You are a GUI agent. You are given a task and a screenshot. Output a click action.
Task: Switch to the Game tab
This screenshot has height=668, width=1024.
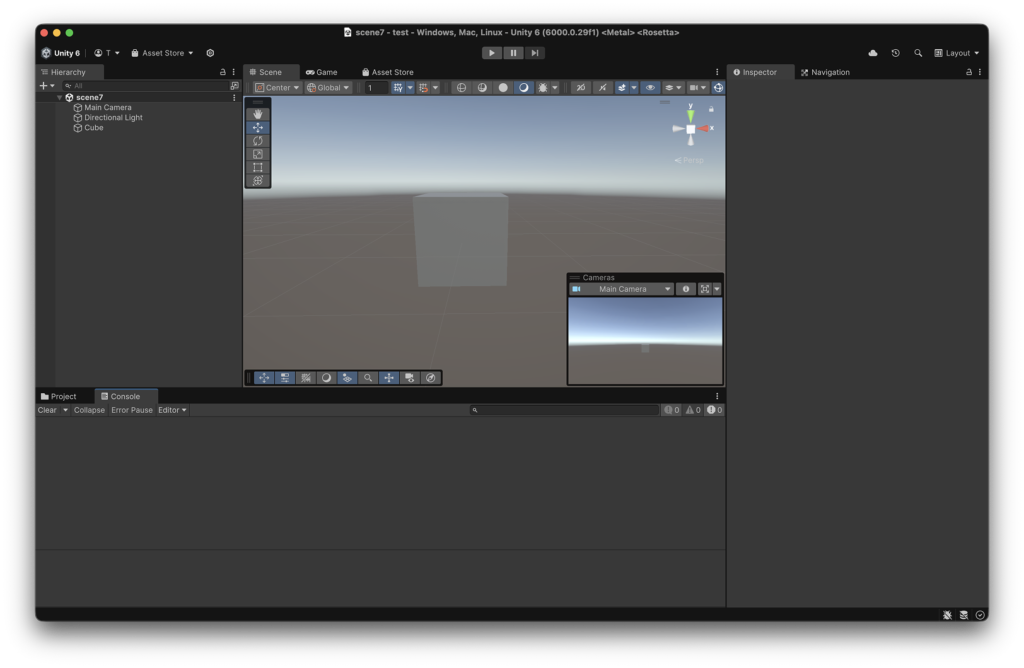(x=322, y=72)
